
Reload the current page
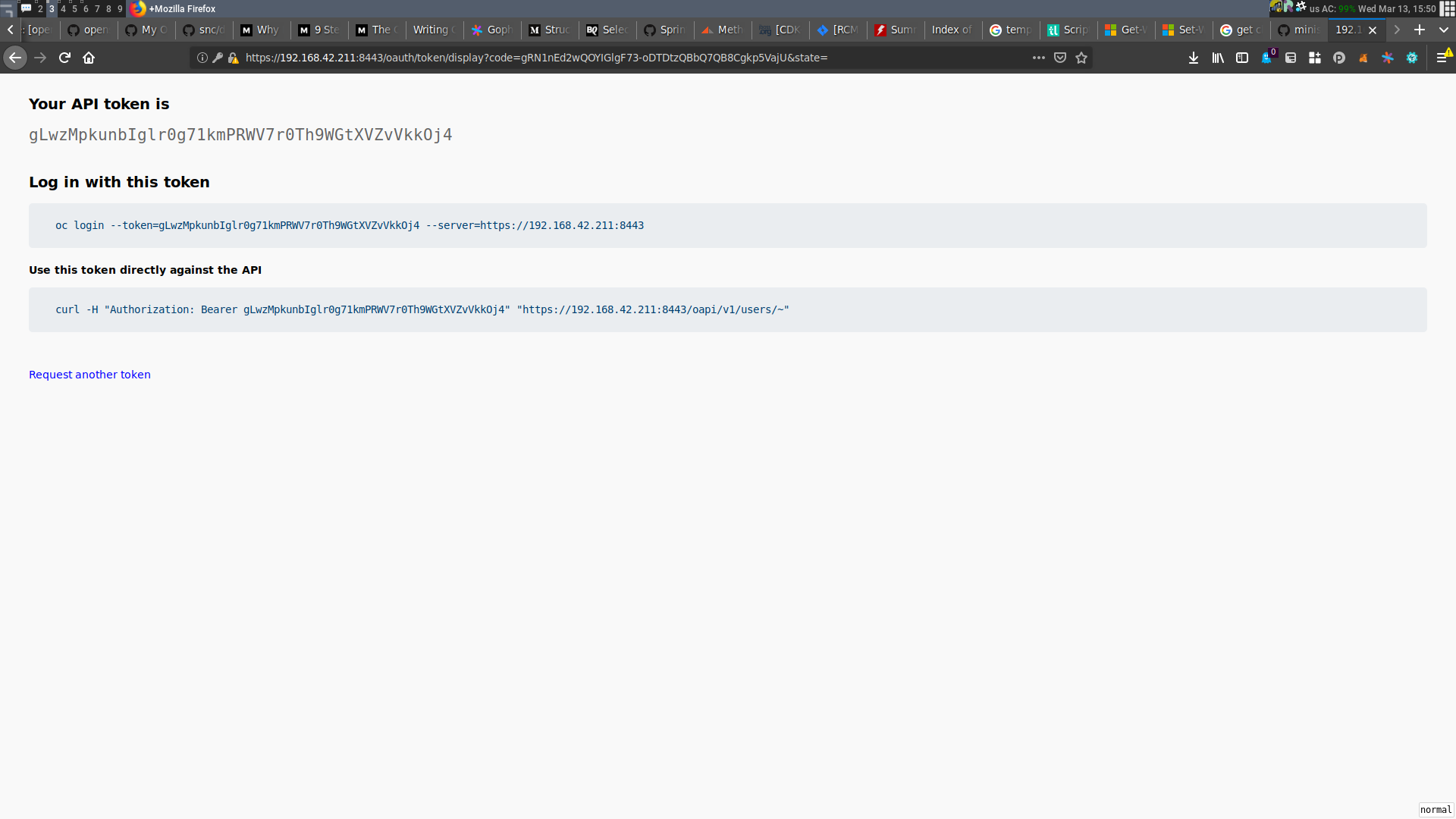64,57
